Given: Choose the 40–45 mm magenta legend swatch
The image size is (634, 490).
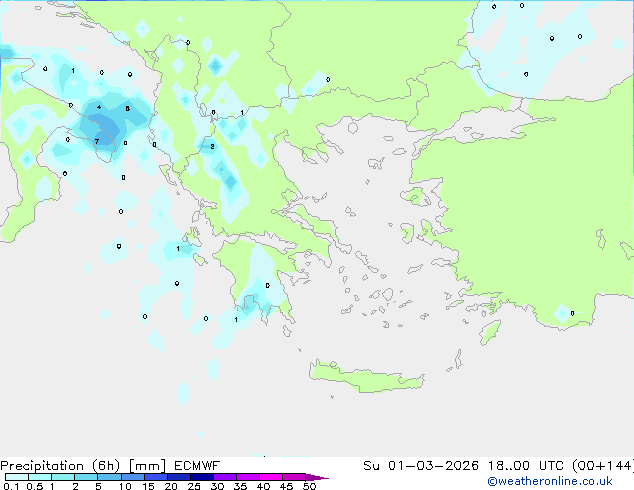Looking at the screenshot, I should [x=271, y=477].
